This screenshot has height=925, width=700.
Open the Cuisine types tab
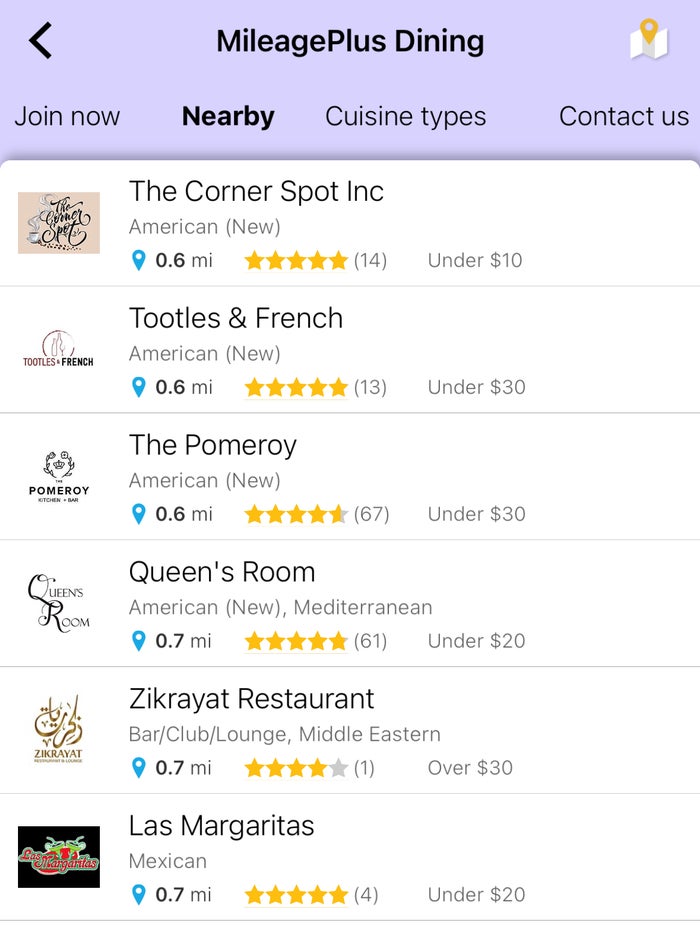click(x=406, y=116)
